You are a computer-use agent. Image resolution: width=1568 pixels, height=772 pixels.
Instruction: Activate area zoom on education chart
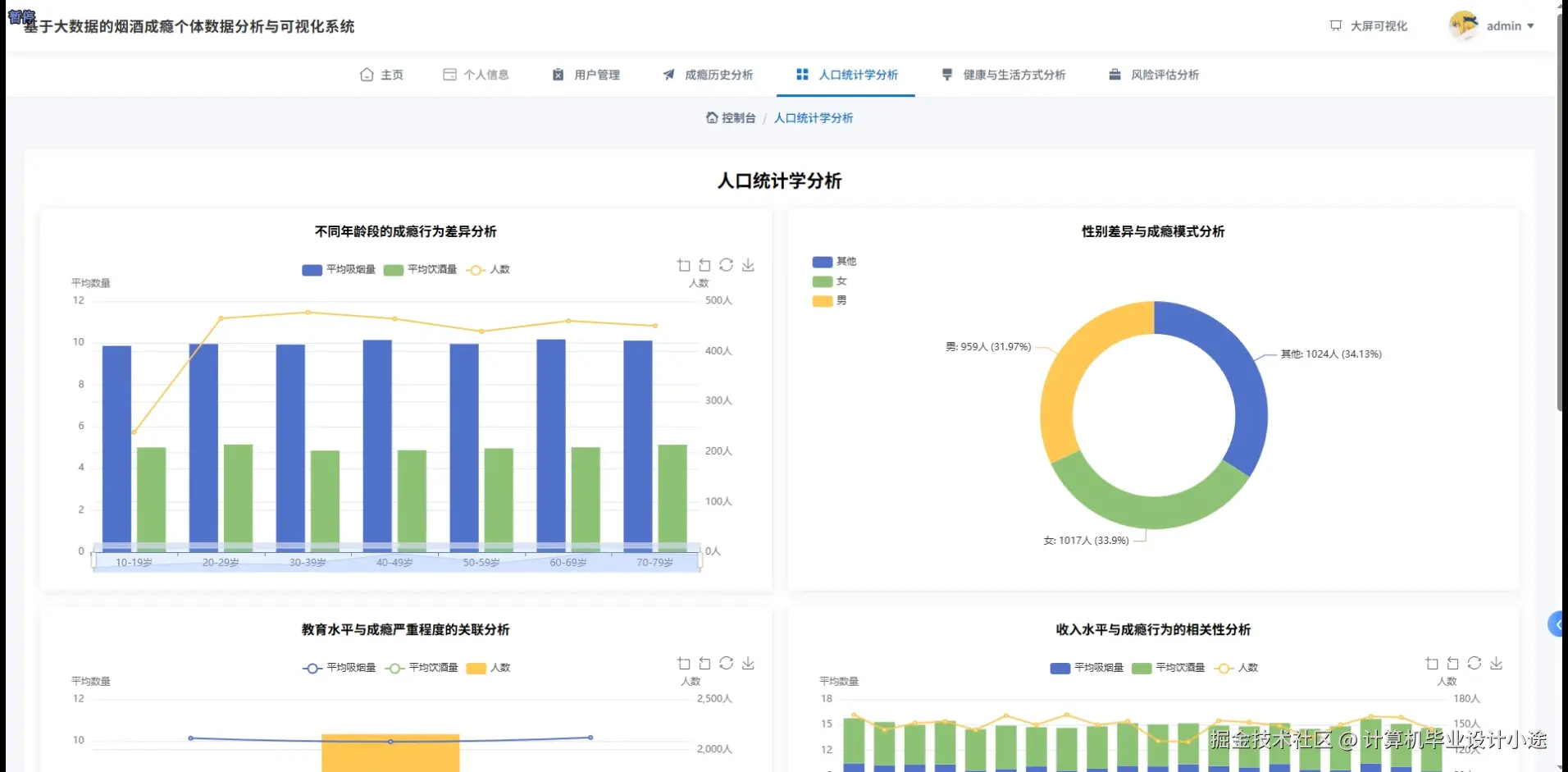point(683,663)
